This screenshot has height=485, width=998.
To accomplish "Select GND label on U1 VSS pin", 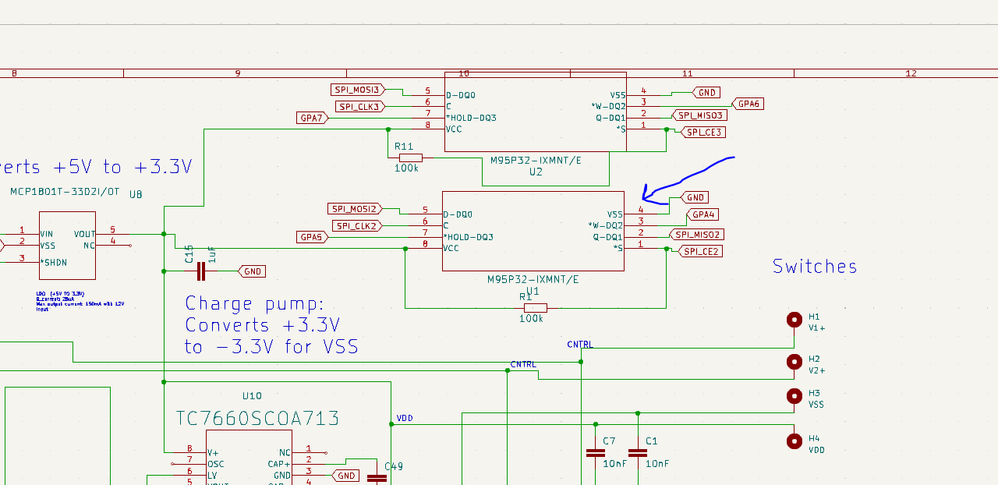I will [x=695, y=197].
